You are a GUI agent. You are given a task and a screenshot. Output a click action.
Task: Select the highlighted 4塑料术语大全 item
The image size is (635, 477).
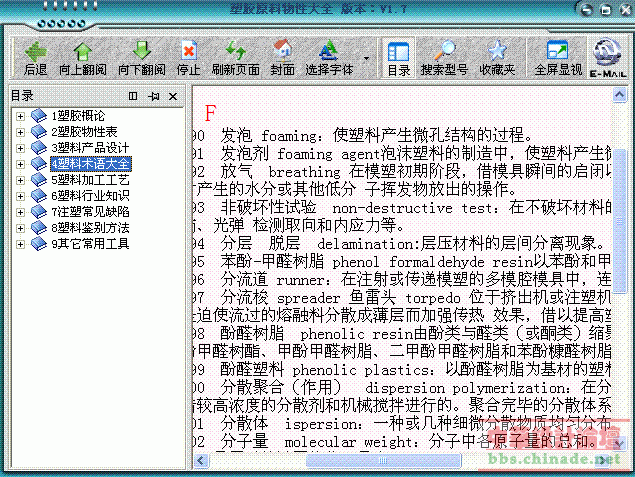[x=91, y=164]
